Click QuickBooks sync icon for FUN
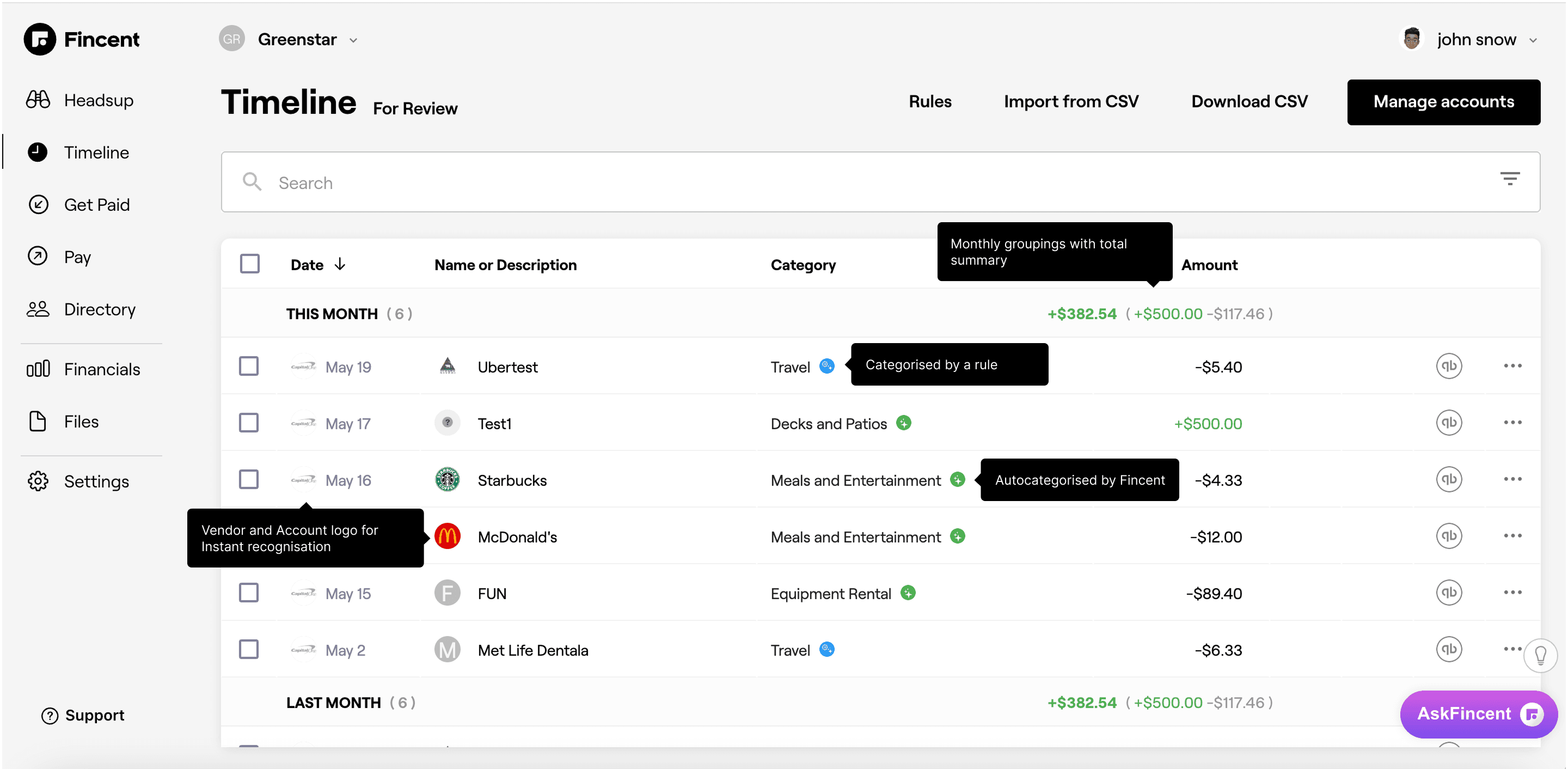Screen dimensions: 1568x769 [x=1449, y=593]
